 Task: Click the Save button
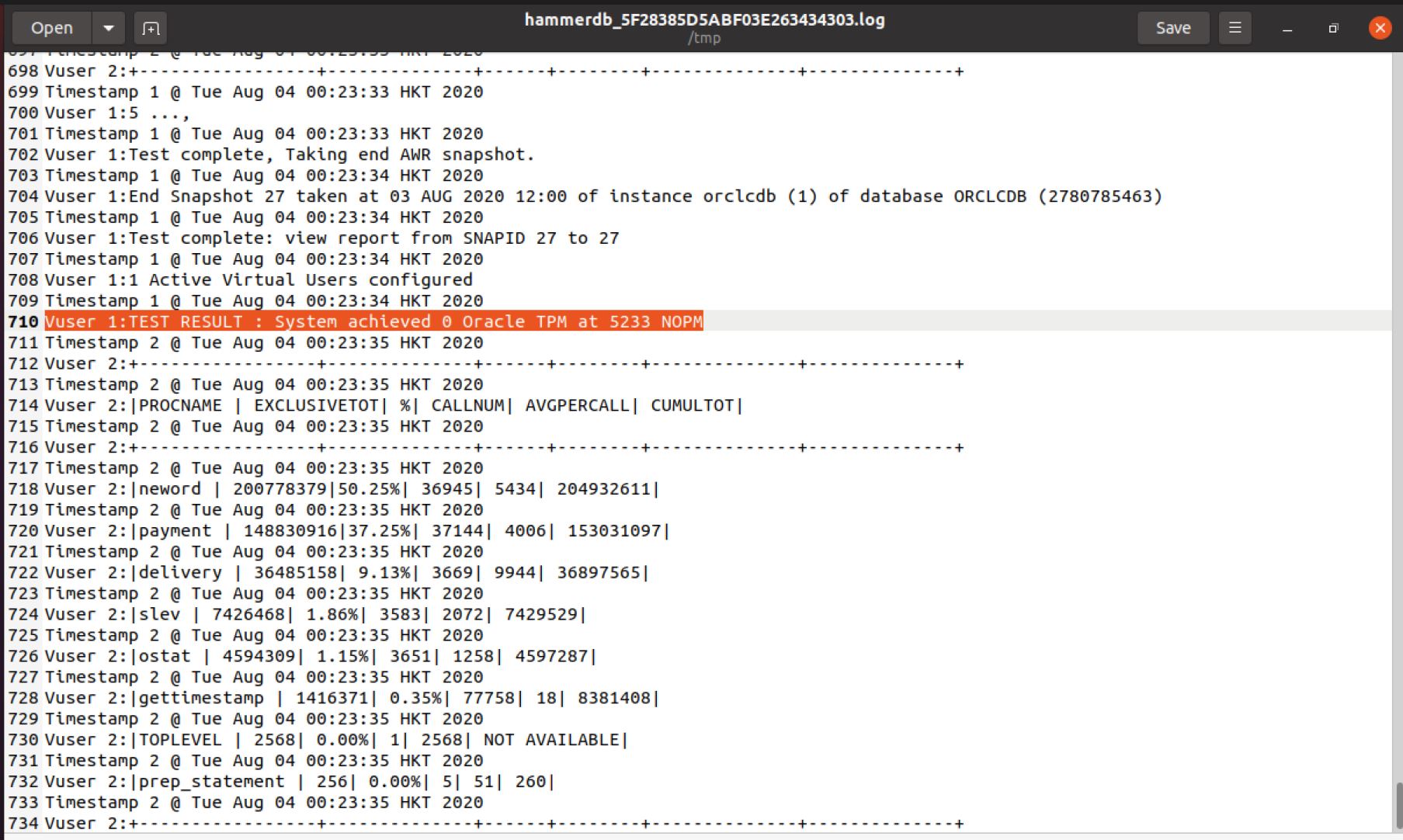pos(1172,28)
